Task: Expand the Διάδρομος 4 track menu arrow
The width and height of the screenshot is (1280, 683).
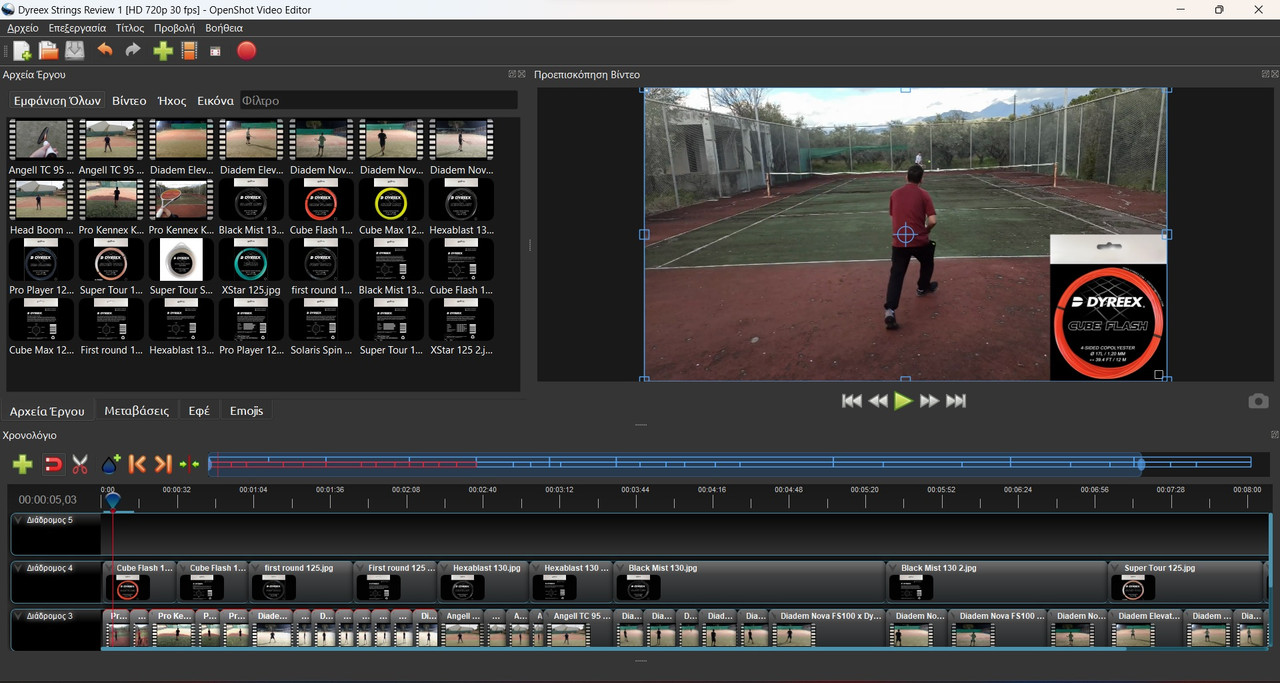Action: click(18, 568)
